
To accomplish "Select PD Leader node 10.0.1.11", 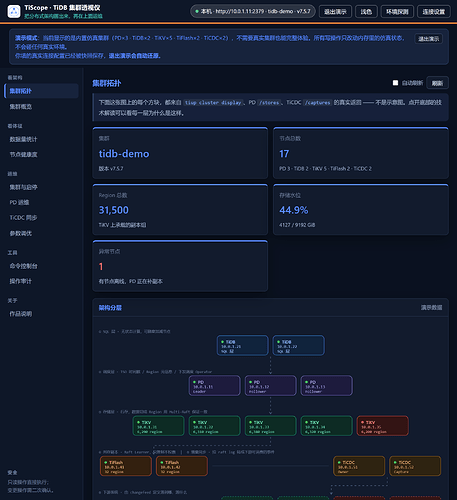I will tap(215, 386).
